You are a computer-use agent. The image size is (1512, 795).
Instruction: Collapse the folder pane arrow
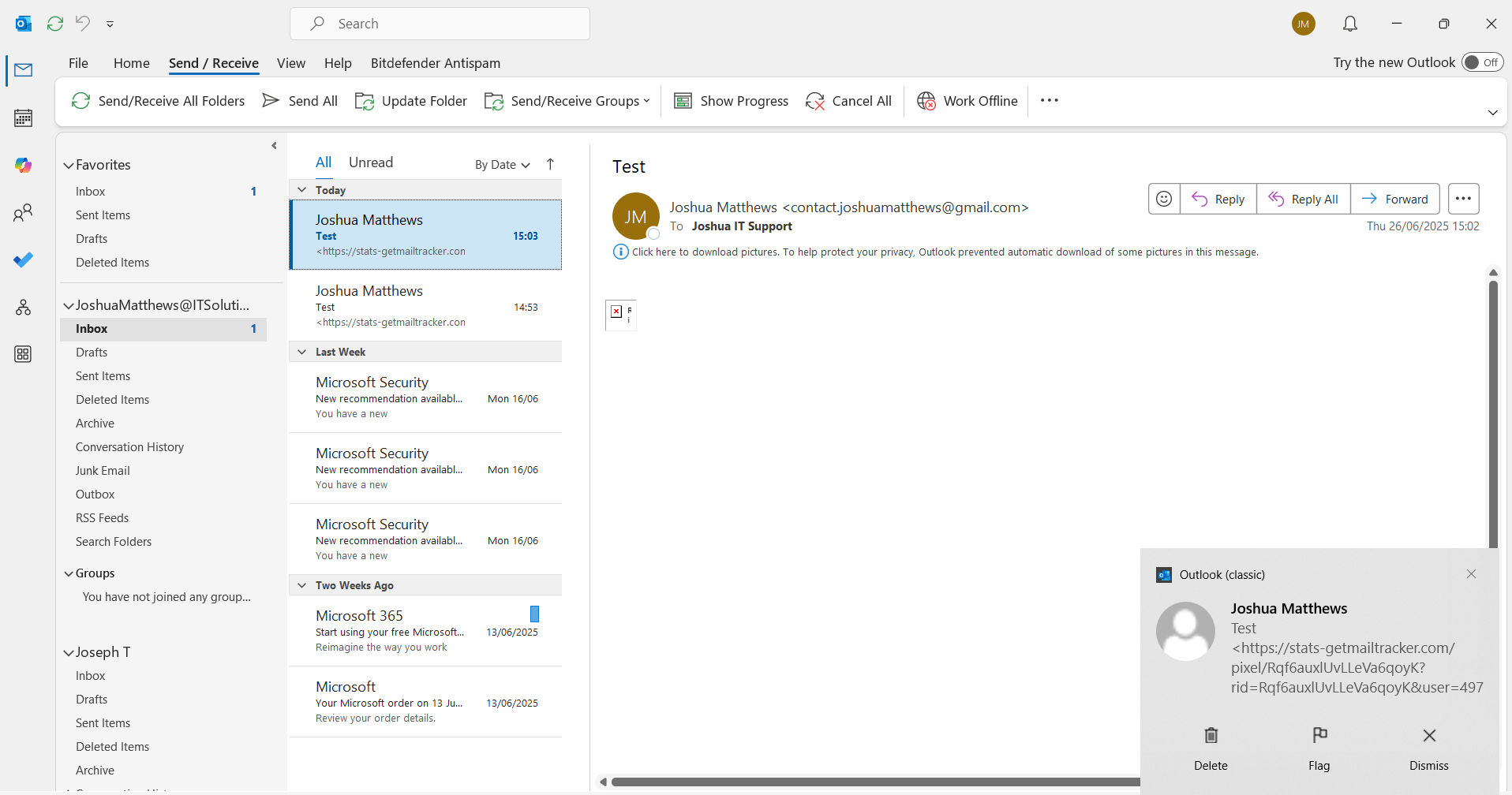click(274, 145)
